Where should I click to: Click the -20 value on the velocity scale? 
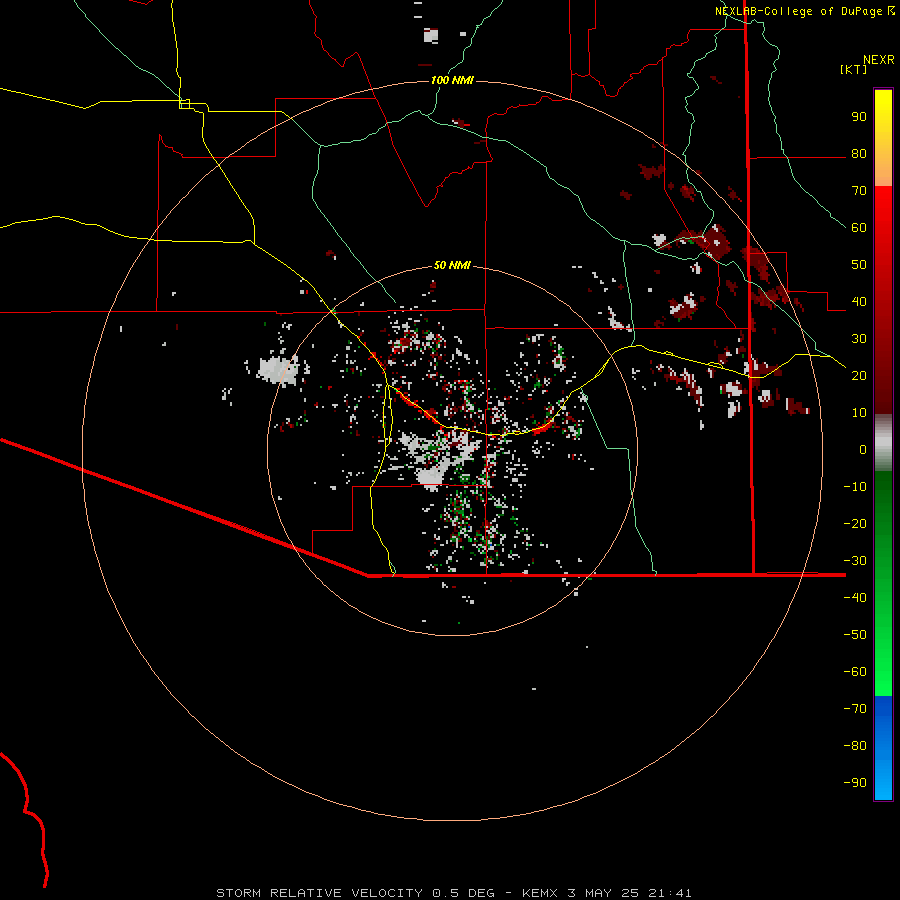[x=855, y=523]
